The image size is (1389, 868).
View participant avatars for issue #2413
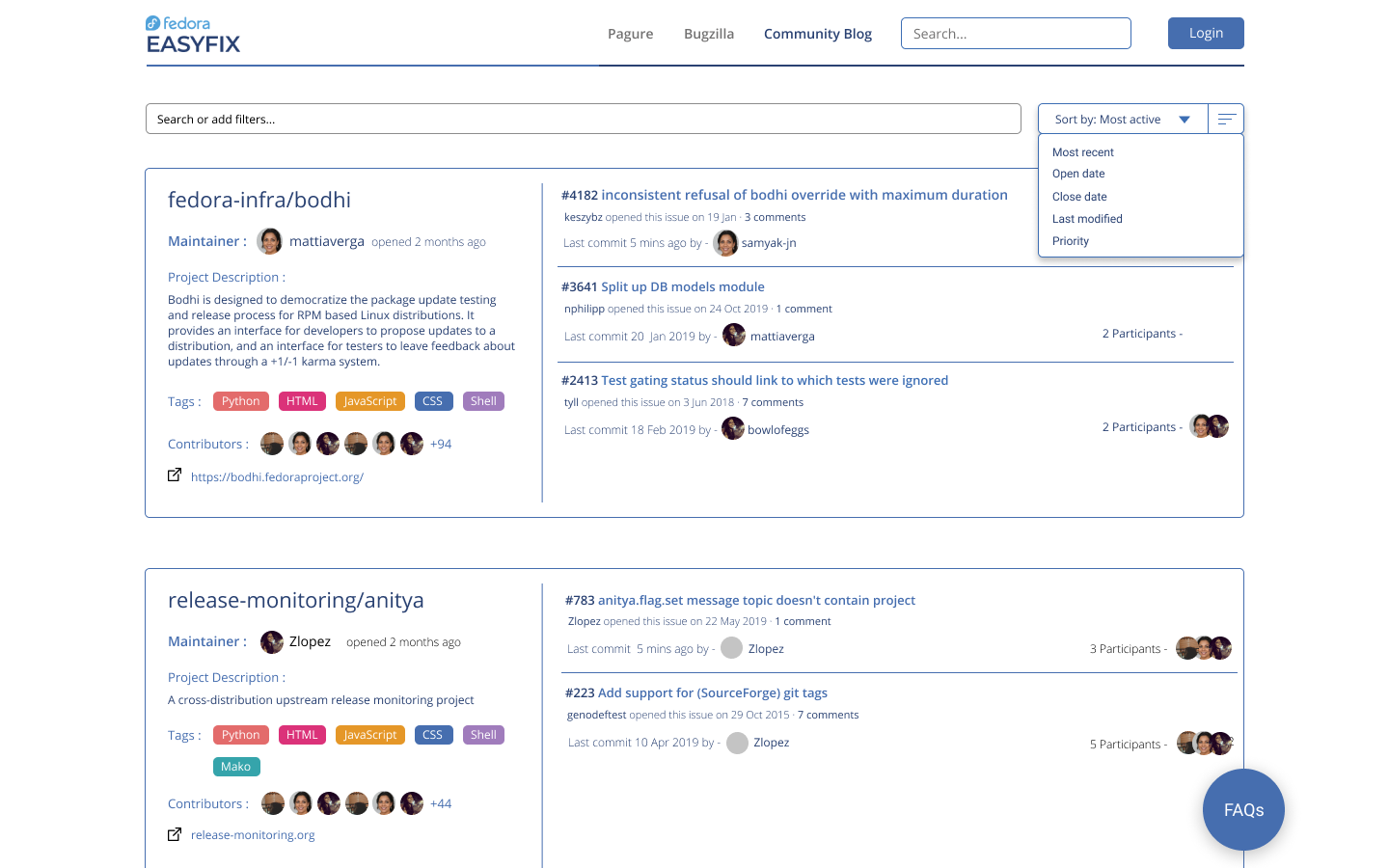click(1210, 426)
